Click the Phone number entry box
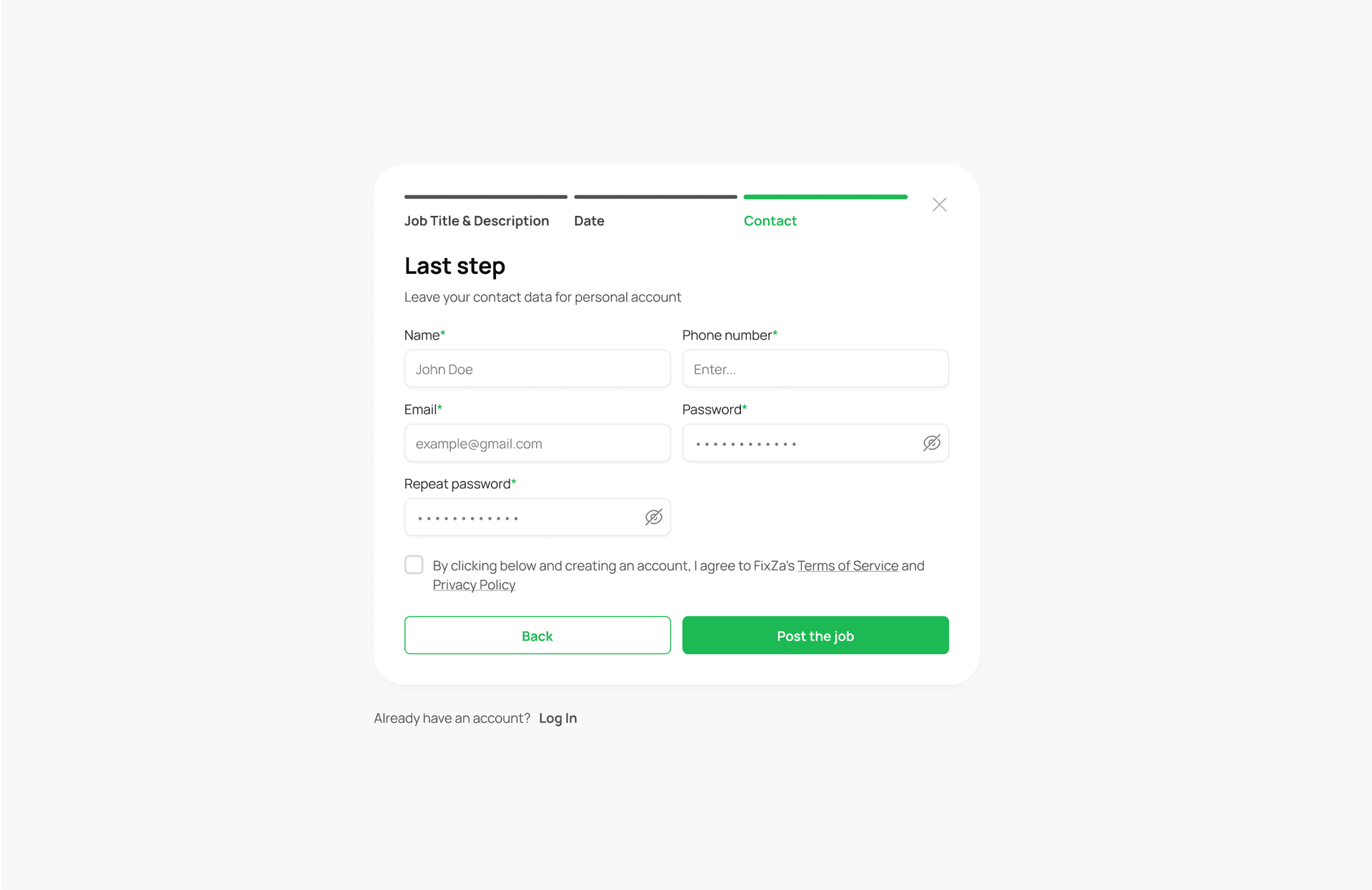The height and width of the screenshot is (890, 1372). point(815,369)
